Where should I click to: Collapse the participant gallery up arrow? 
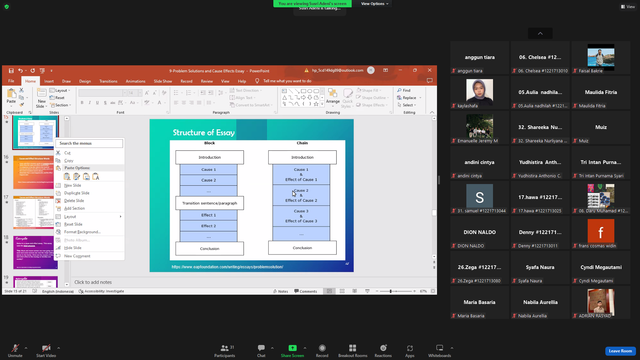click(x=540, y=33)
